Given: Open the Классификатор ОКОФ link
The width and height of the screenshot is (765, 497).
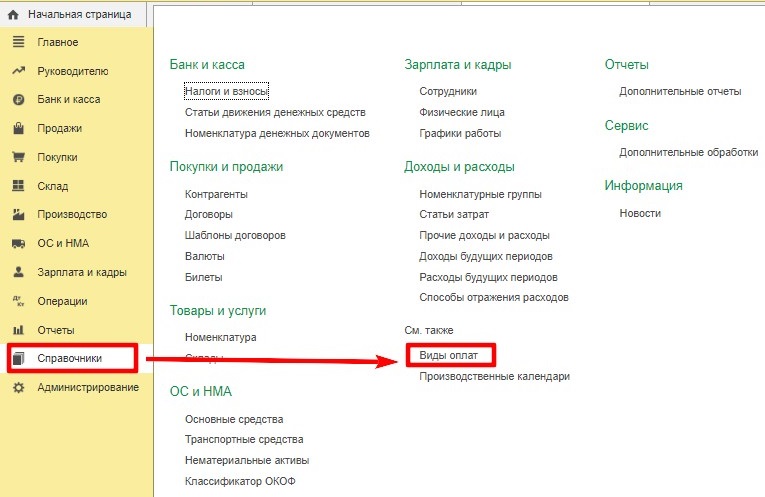Looking at the screenshot, I should tap(240, 481).
